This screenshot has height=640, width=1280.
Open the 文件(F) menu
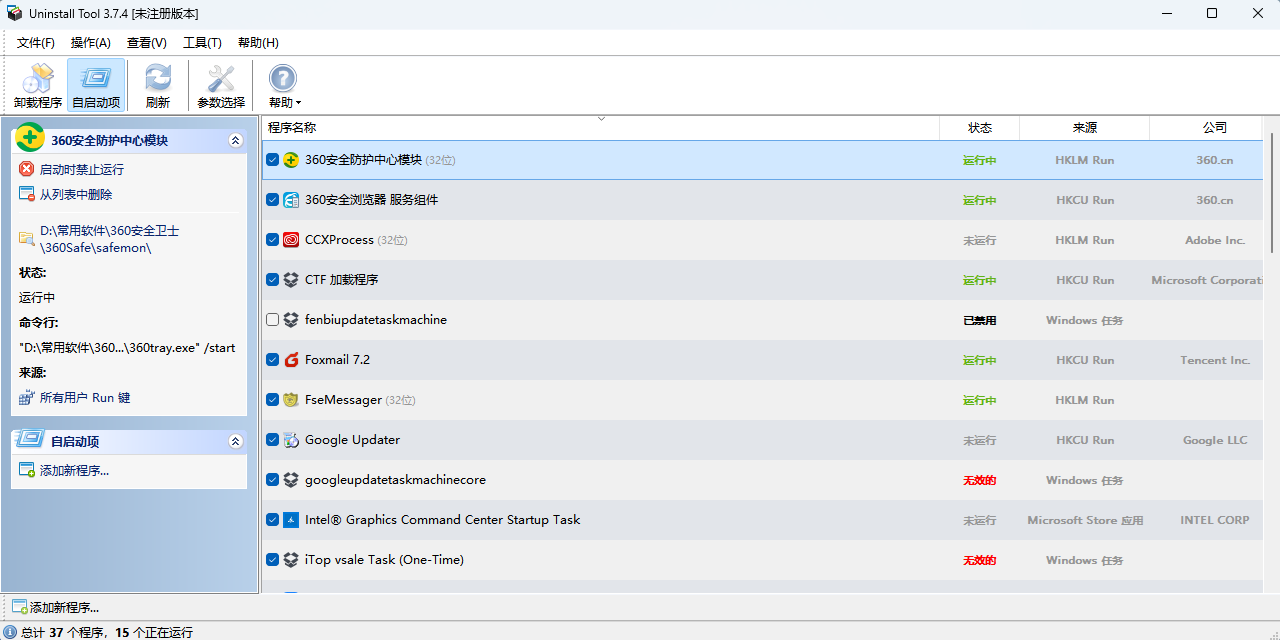(x=36, y=42)
